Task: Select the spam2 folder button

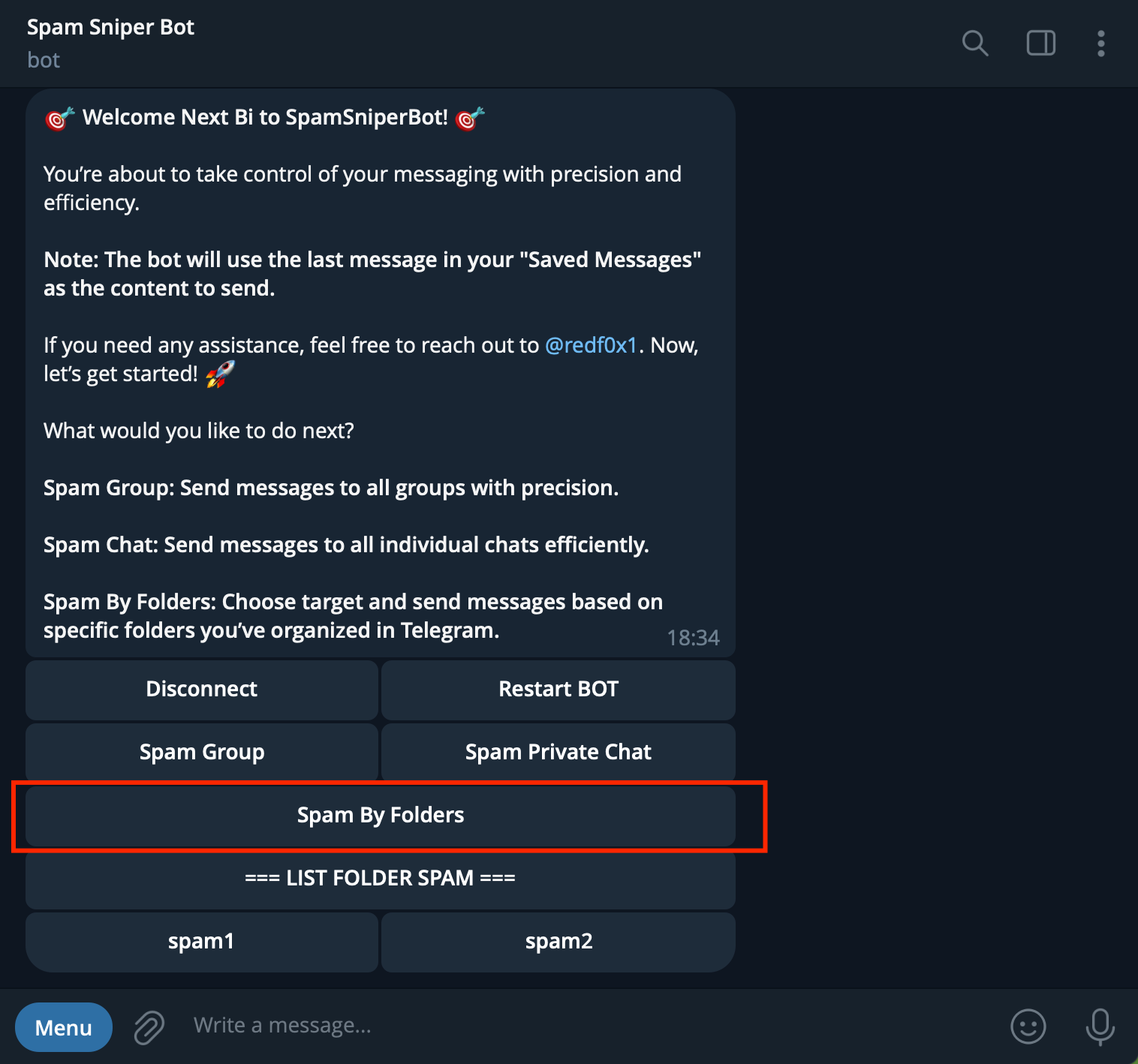Action: [x=558, y=942]
